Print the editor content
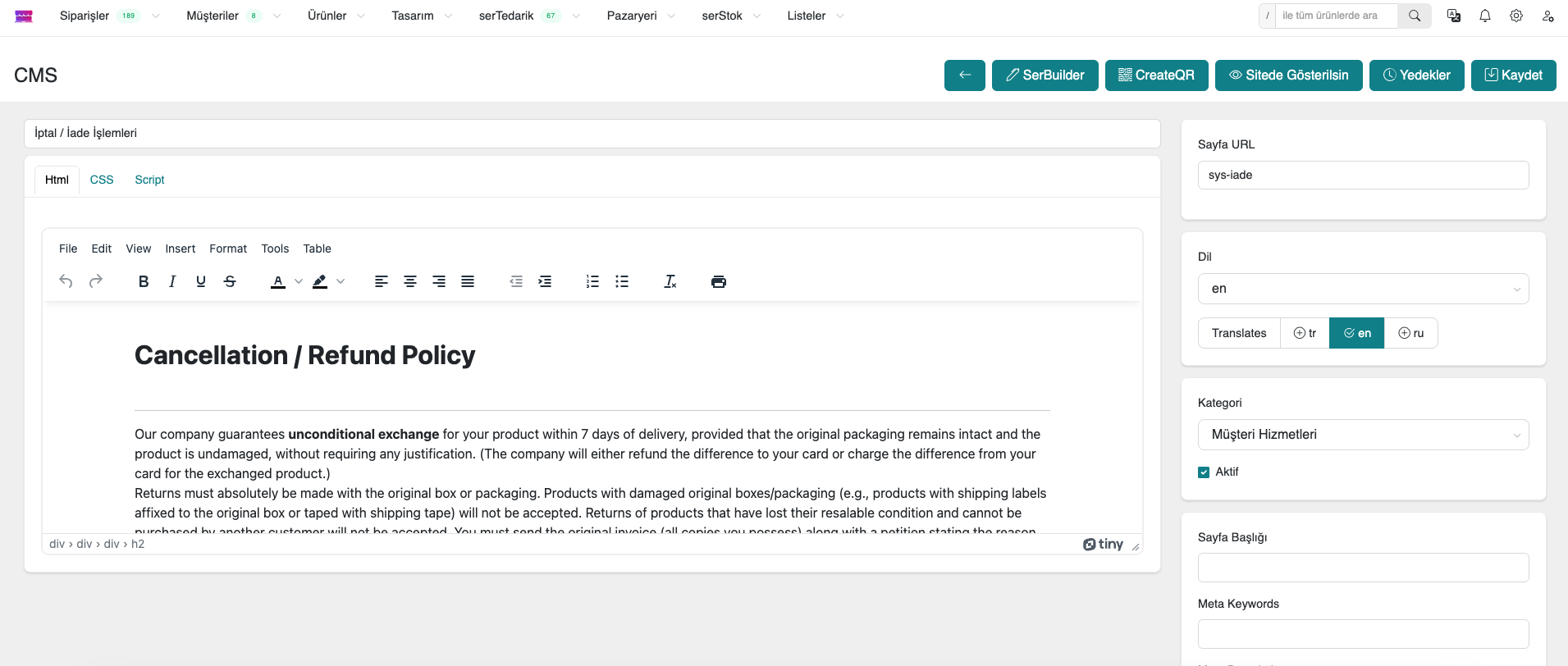Image resolution: width=1568 pixels, height=666 pixels. [x=719, y=281]
